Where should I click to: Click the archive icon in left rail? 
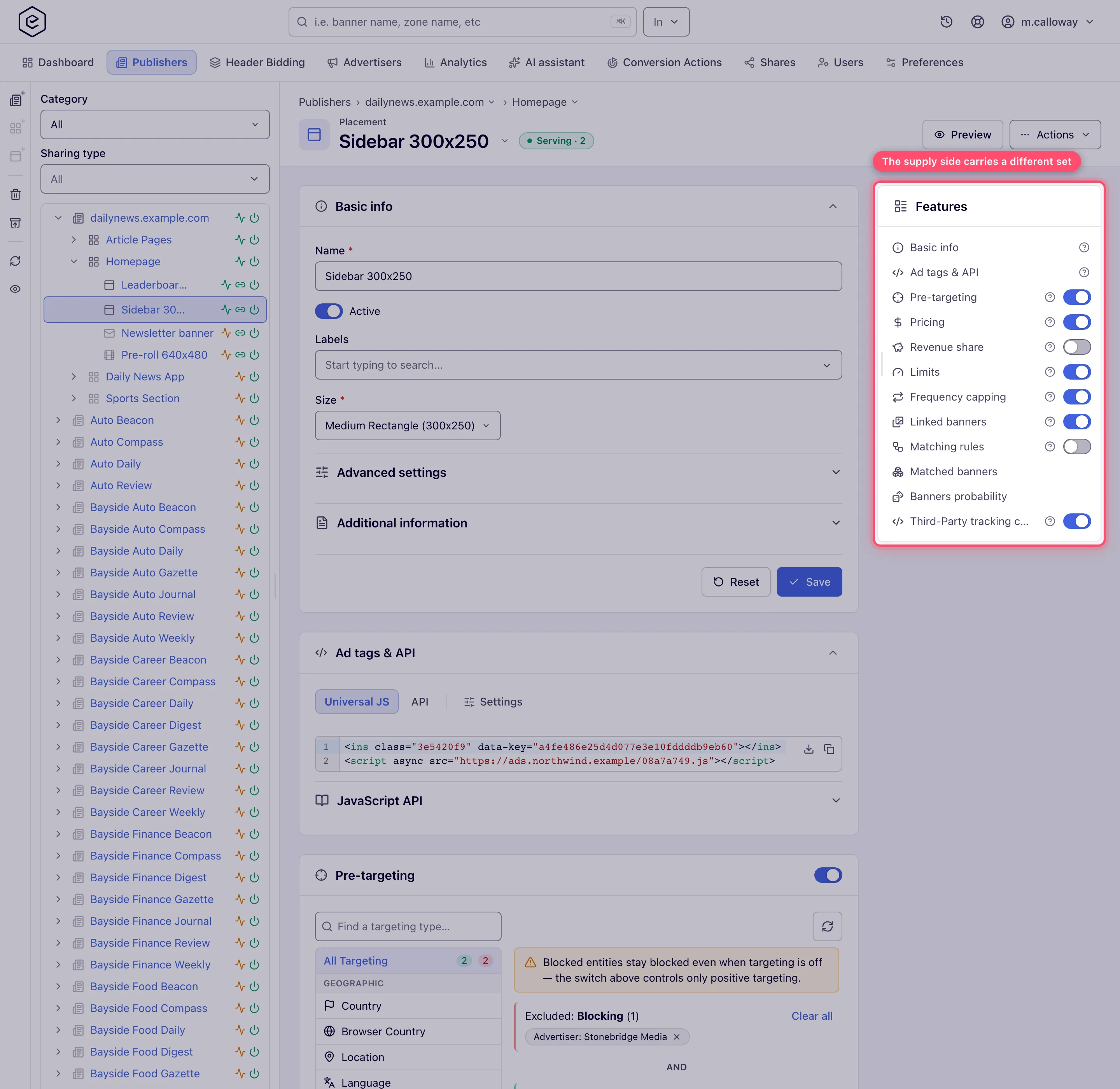[x=16, y=222]
